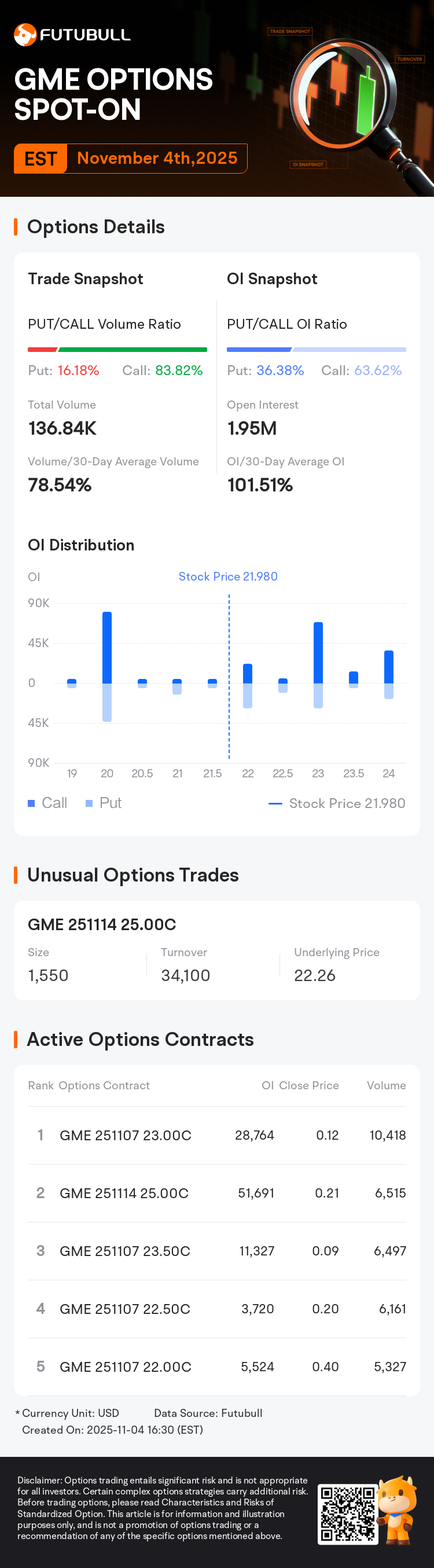The image size is (434, 1568).
Task: Click the Futubull logo icon
Action: click(25, 35)
